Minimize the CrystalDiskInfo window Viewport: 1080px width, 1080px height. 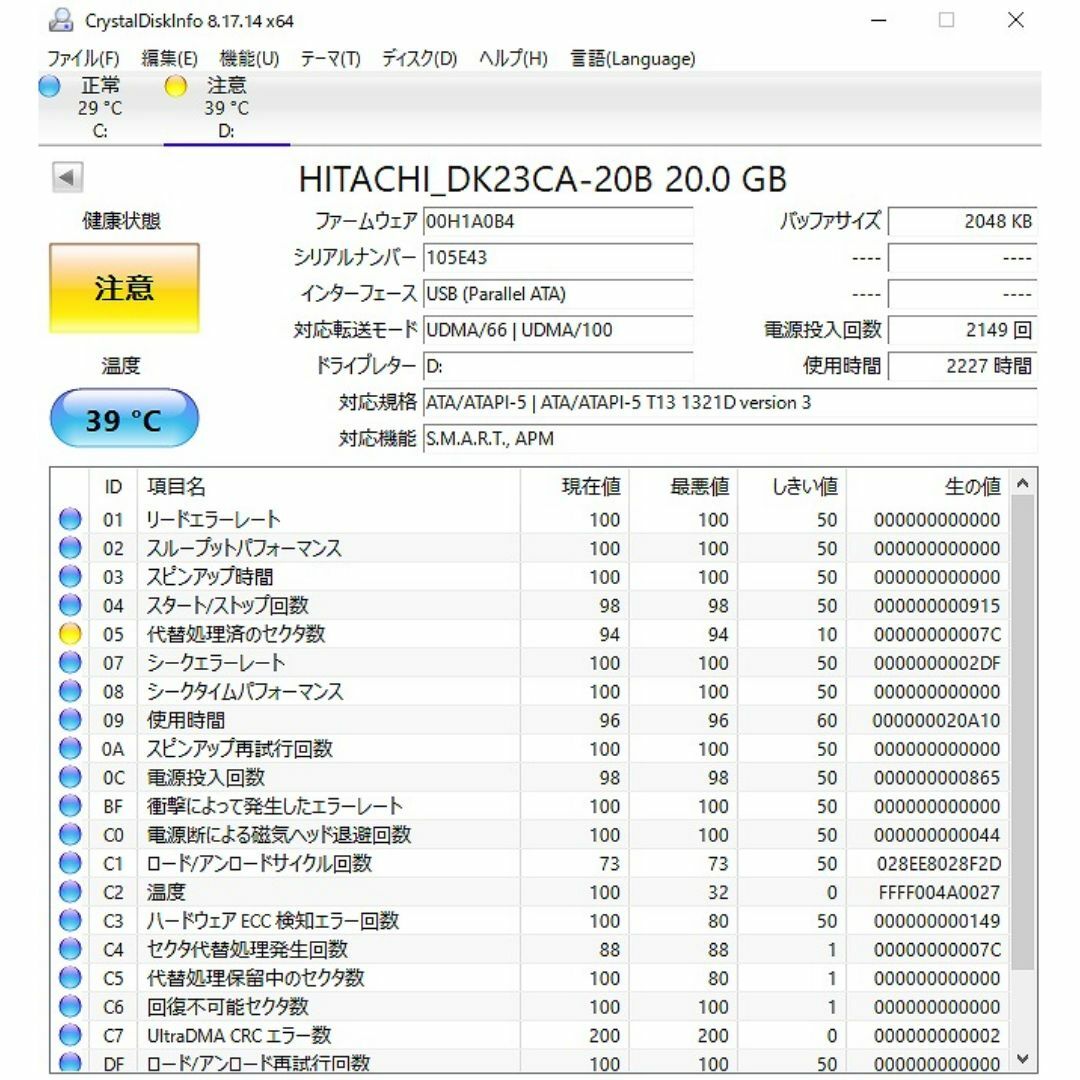coord(878,21)
